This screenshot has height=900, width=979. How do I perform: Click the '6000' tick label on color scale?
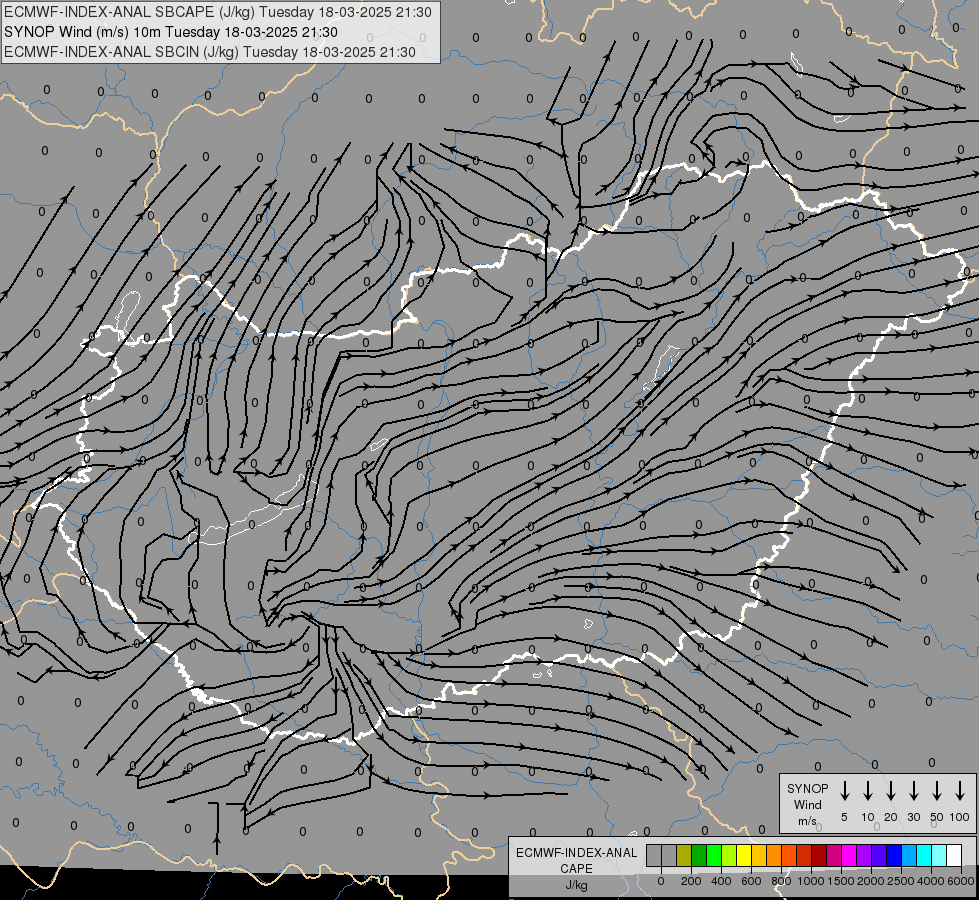click(961, 881)
